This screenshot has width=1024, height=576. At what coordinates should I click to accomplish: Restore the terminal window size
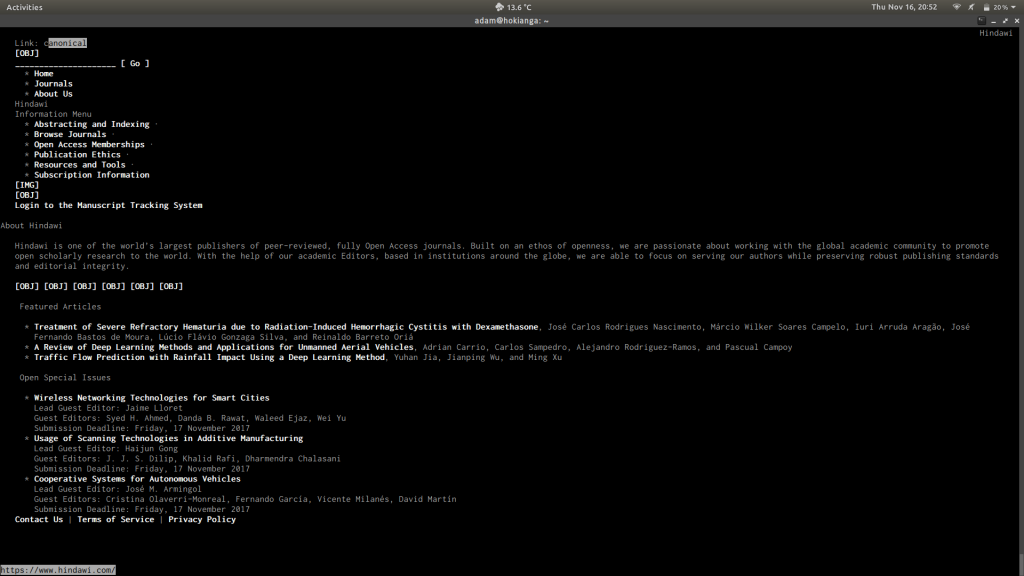(x=1005, y=21)
